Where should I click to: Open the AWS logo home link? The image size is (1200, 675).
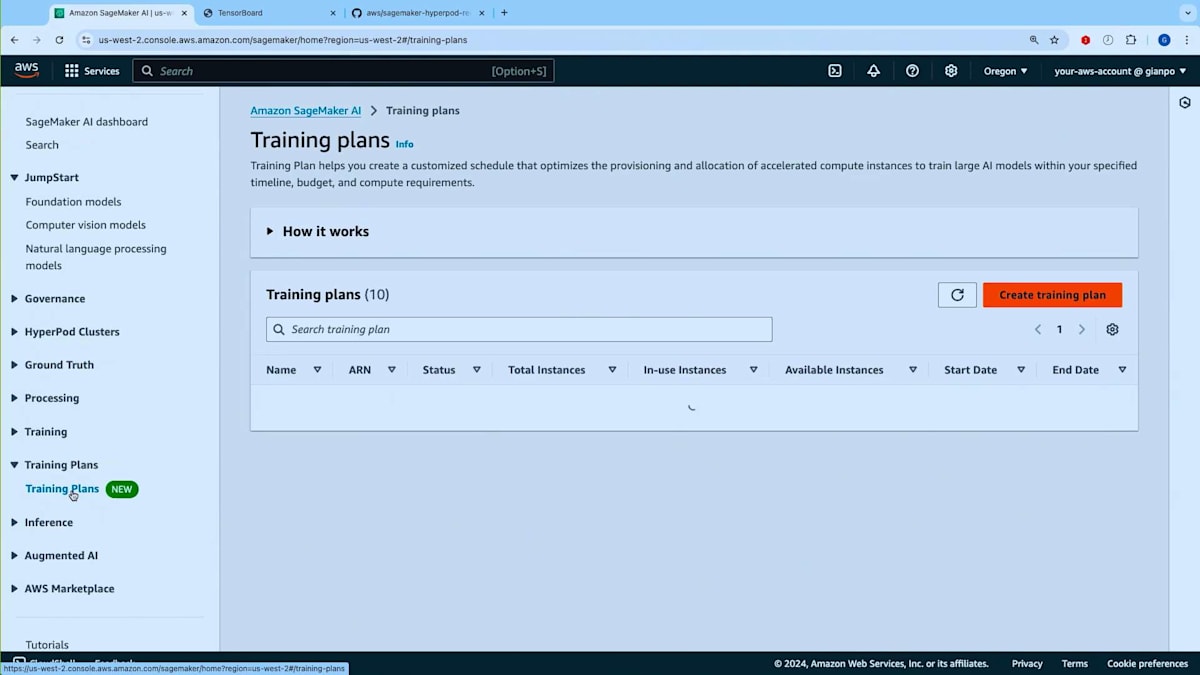pyautogui.click(x=27, y=70)
